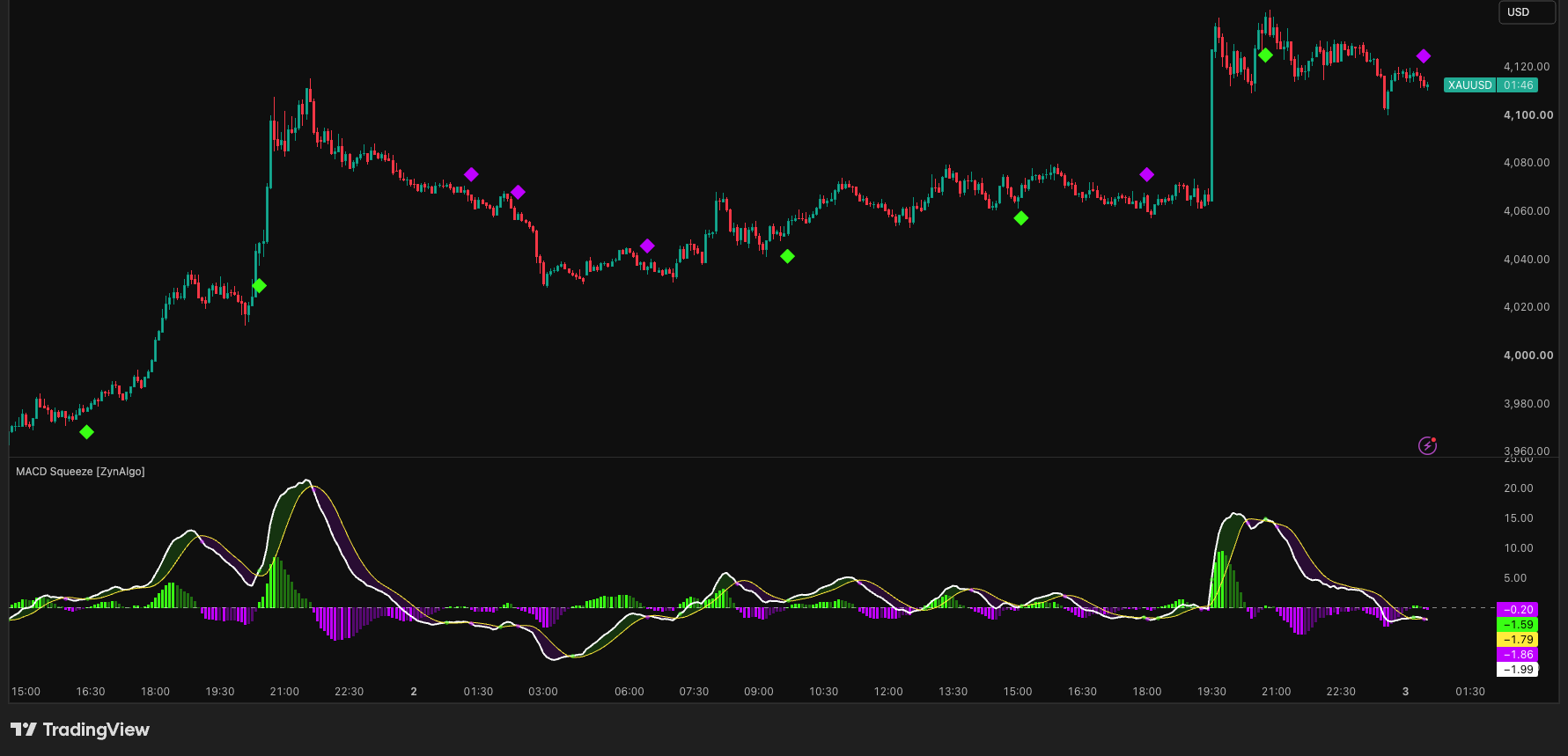
Task: Click the 03:00 time axis label
Action: [x=543, y=692]
